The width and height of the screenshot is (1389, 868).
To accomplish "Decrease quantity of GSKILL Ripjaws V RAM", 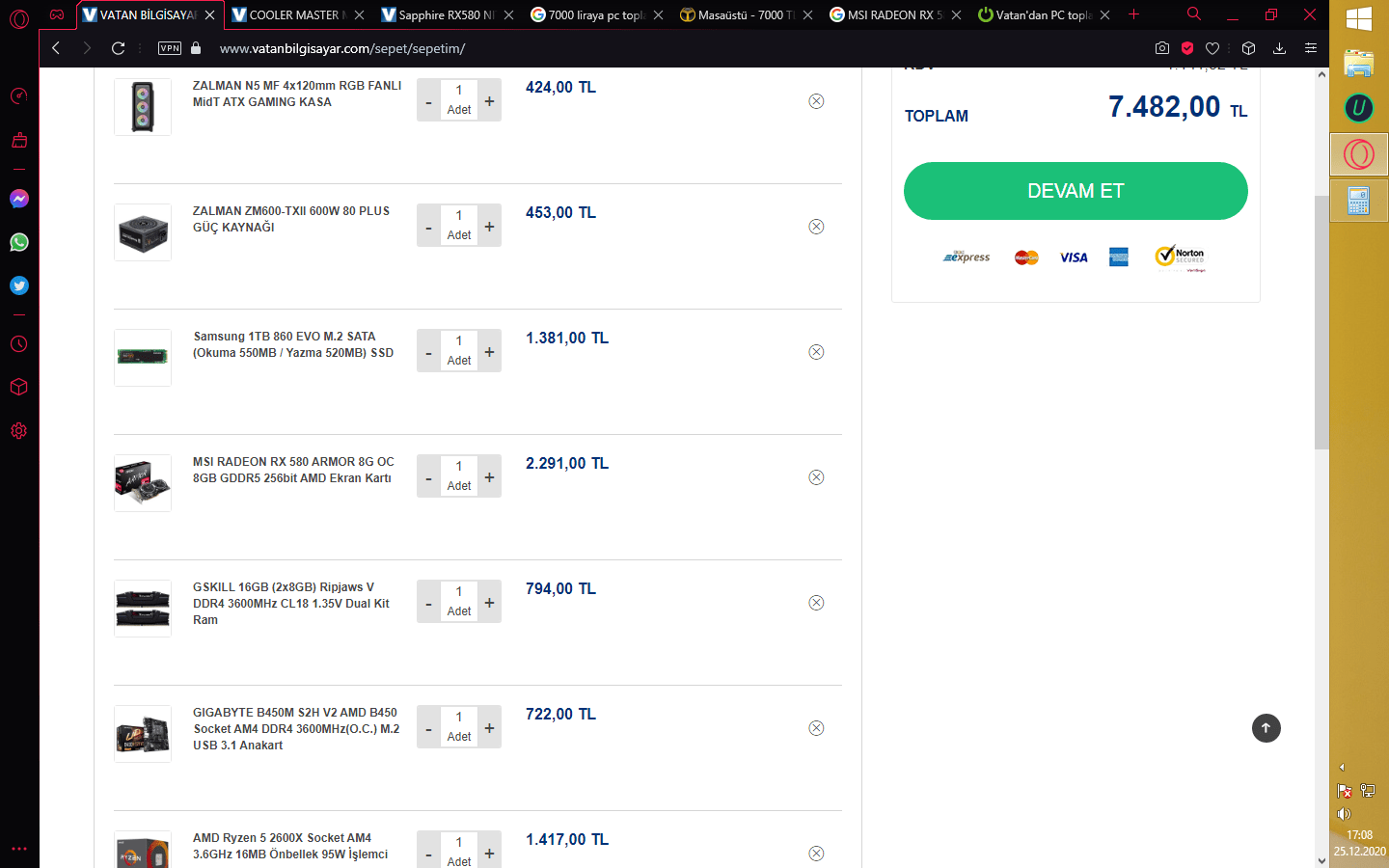I will (x=428, y=602).
